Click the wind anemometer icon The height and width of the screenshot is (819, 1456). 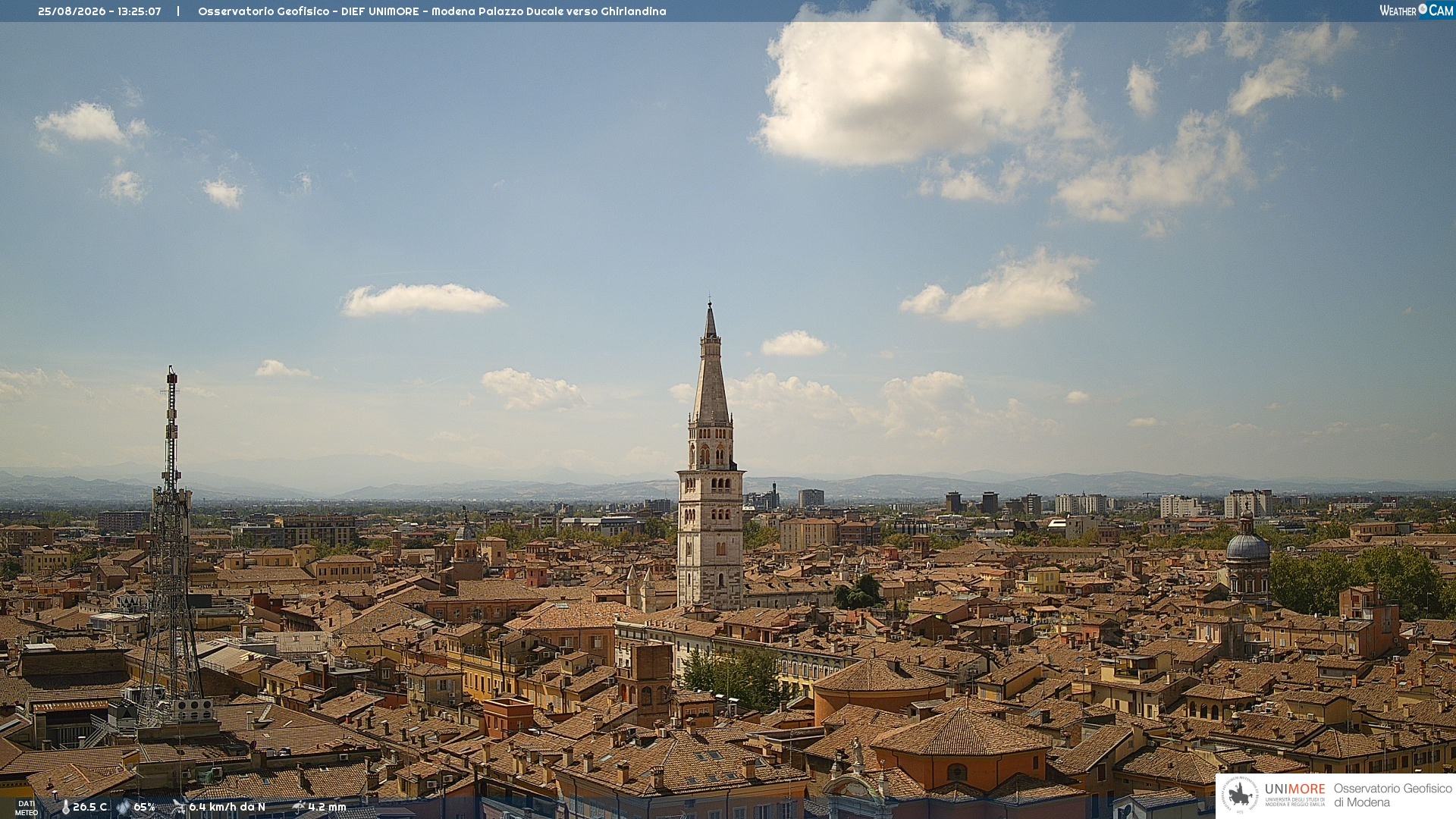pos(178,807)
